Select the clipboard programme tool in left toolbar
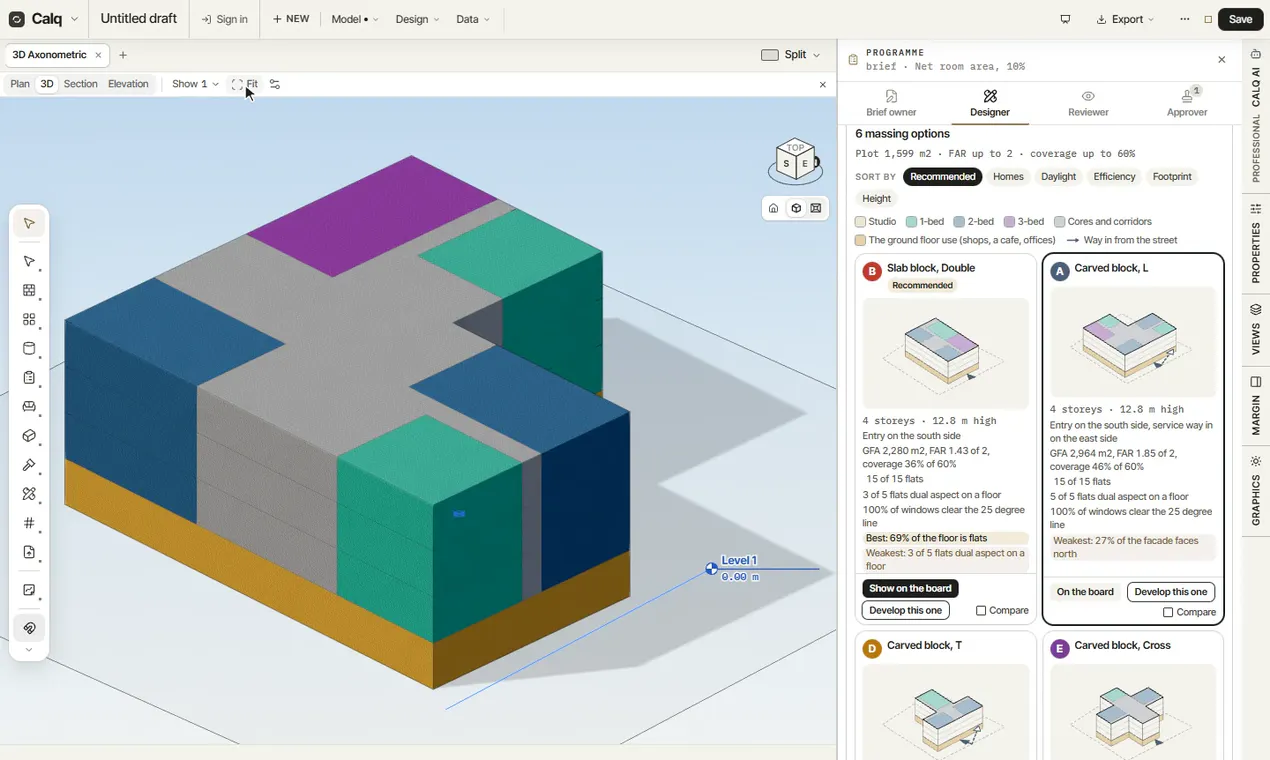The height and width of the screenshot is (760, 1270). pos(29,378)
